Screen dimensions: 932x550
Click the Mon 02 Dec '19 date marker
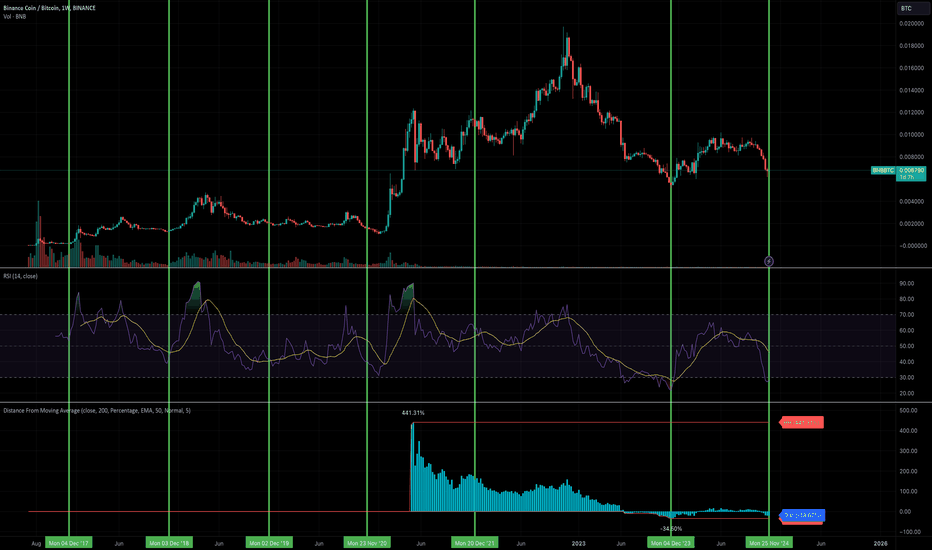coord(269,543)
